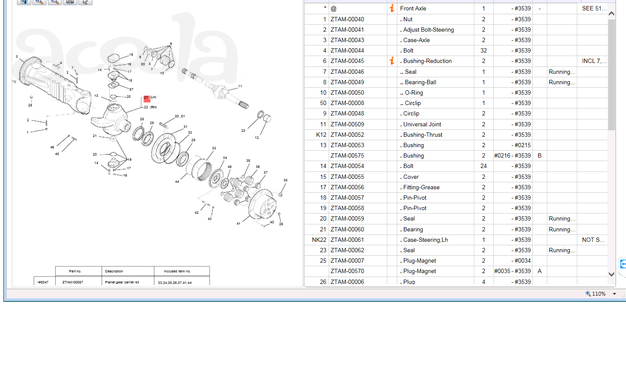Screen dimensions: 626x389
Task: Click the first magnifier zoom toolbar button
Action: tap(39, 2)
